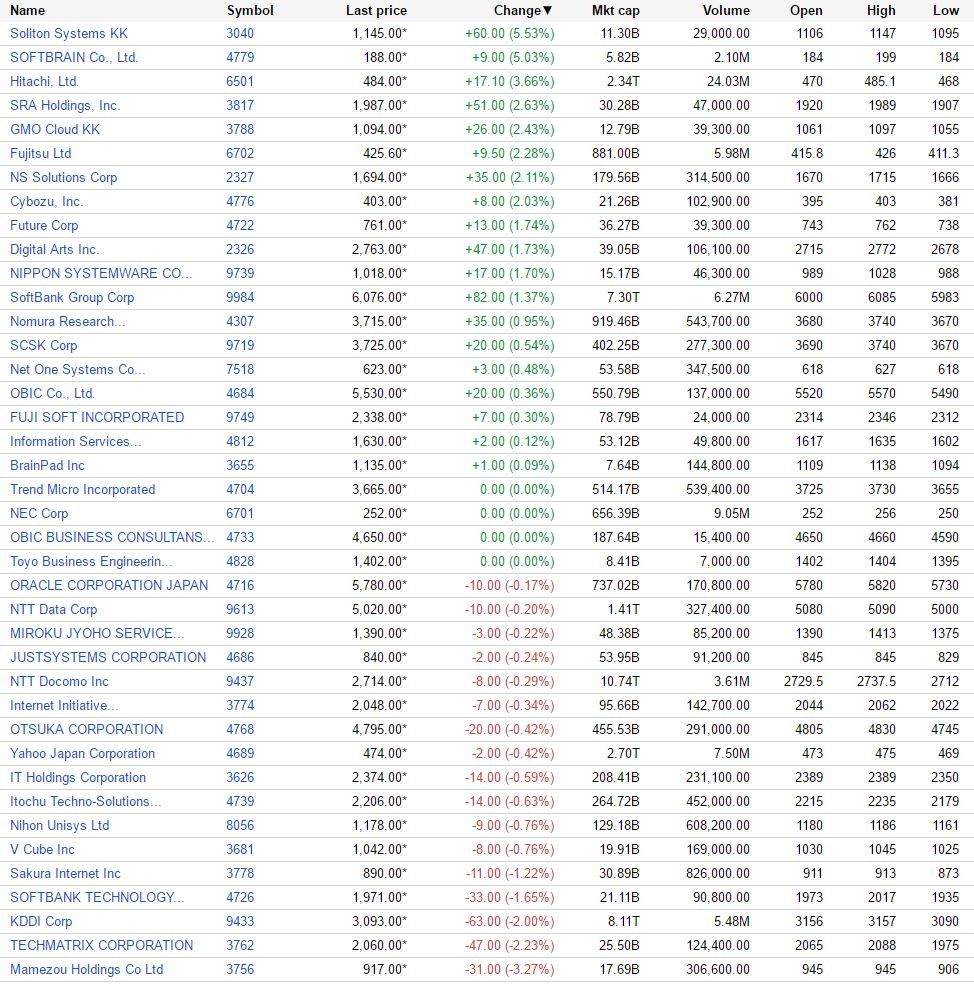Screen dimensions: 974x984
Task: Open SCSK Corp company link
Action: pos(43,345)
